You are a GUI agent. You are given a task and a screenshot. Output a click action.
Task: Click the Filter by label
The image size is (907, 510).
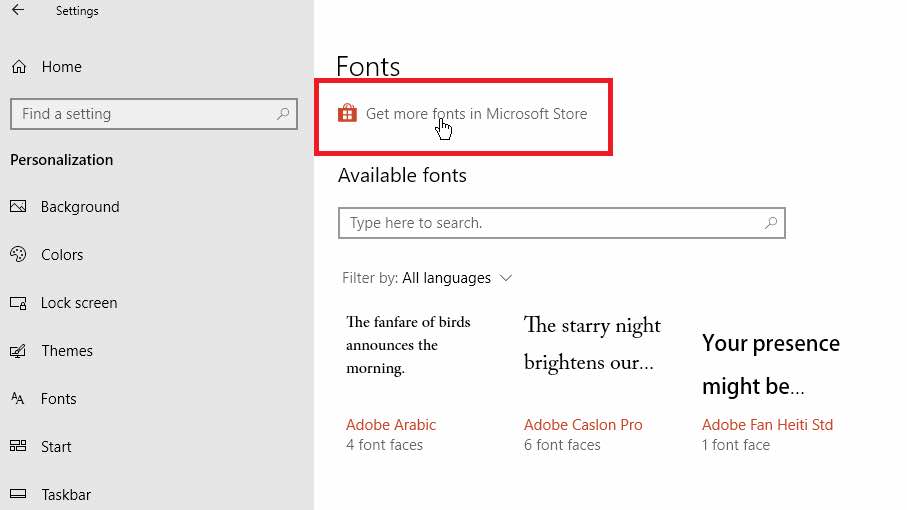[x=370, y=278]
